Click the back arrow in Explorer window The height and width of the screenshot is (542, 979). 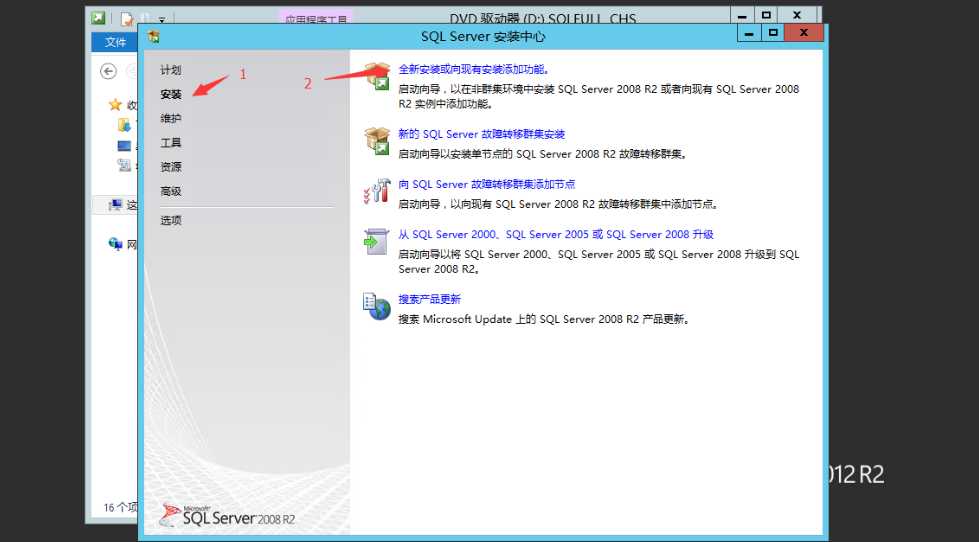click(x=108, y=71)
